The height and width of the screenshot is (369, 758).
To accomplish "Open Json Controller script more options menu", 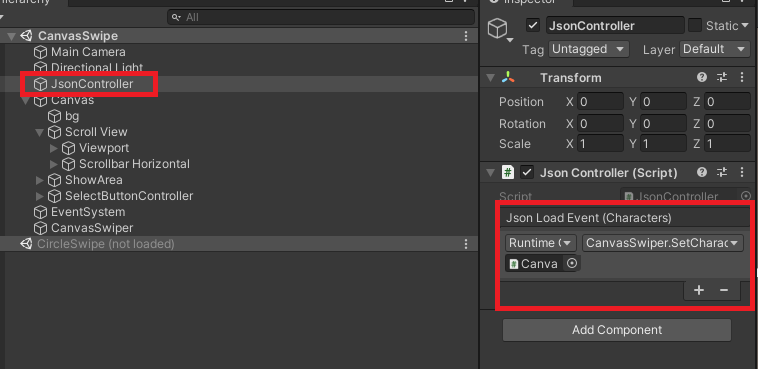I will [742, 172].
